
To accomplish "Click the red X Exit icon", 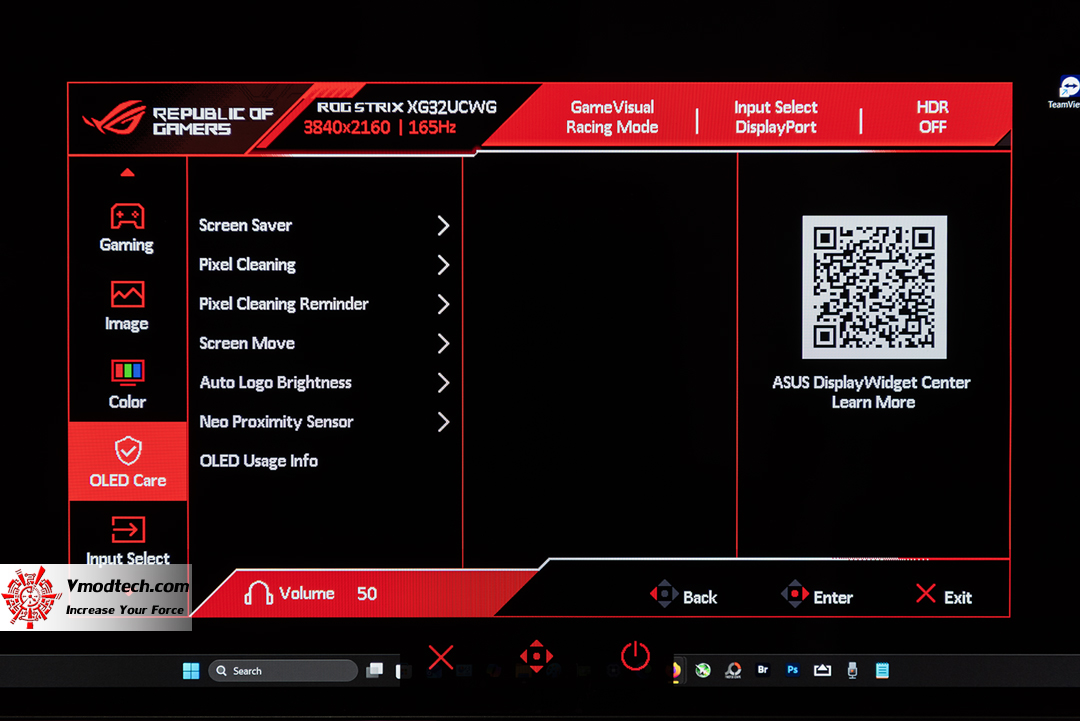I will 926,594.
